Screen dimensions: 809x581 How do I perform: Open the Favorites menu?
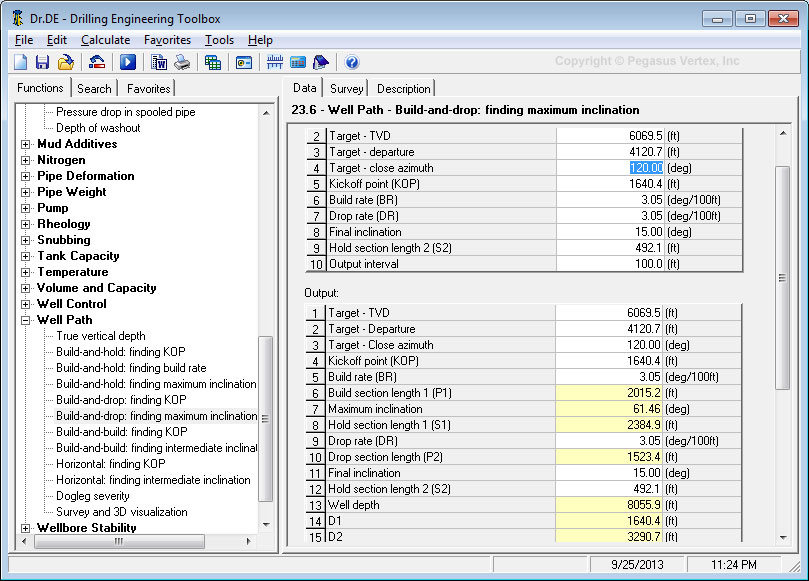(167, 40)
